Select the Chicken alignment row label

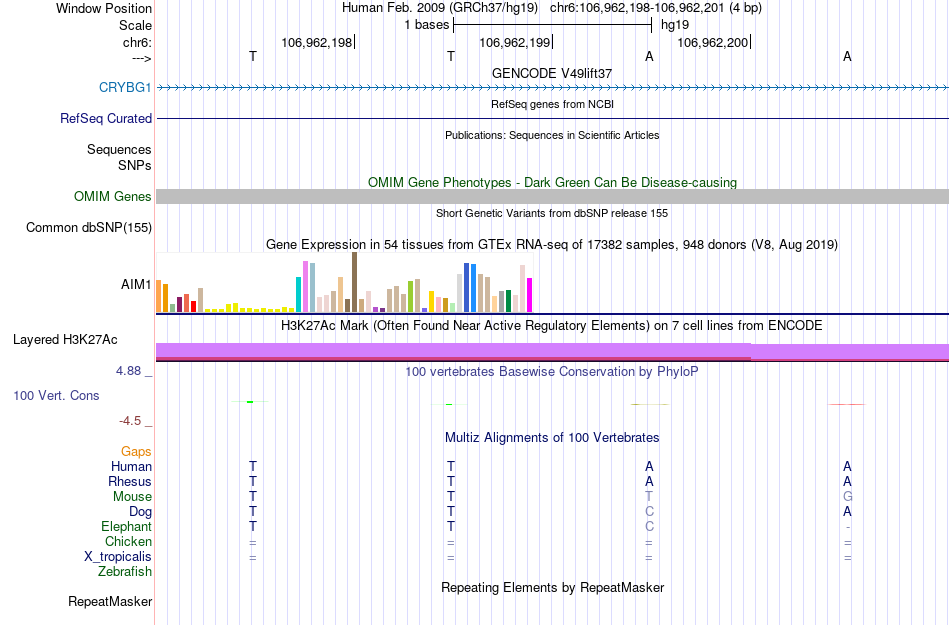point(128,541)
